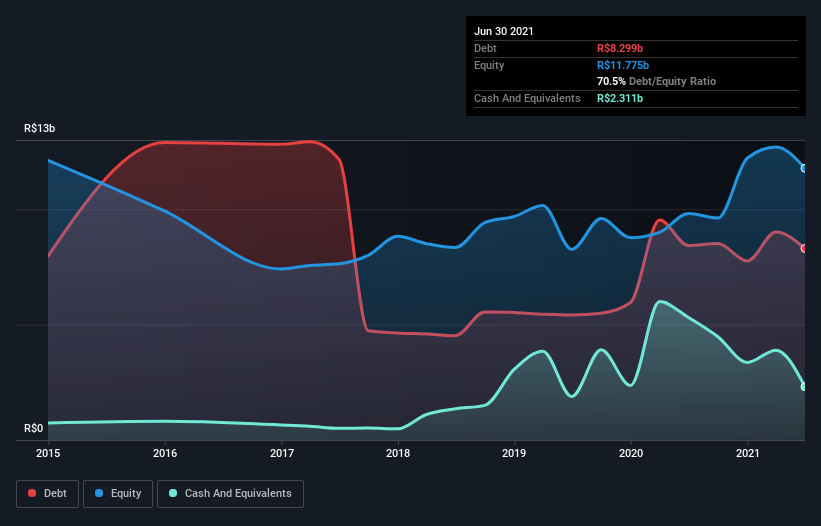This screenshot has height=526, width=821.
Task: Click Cash And Equivalents label in tooltip
Action: (527, 98)
